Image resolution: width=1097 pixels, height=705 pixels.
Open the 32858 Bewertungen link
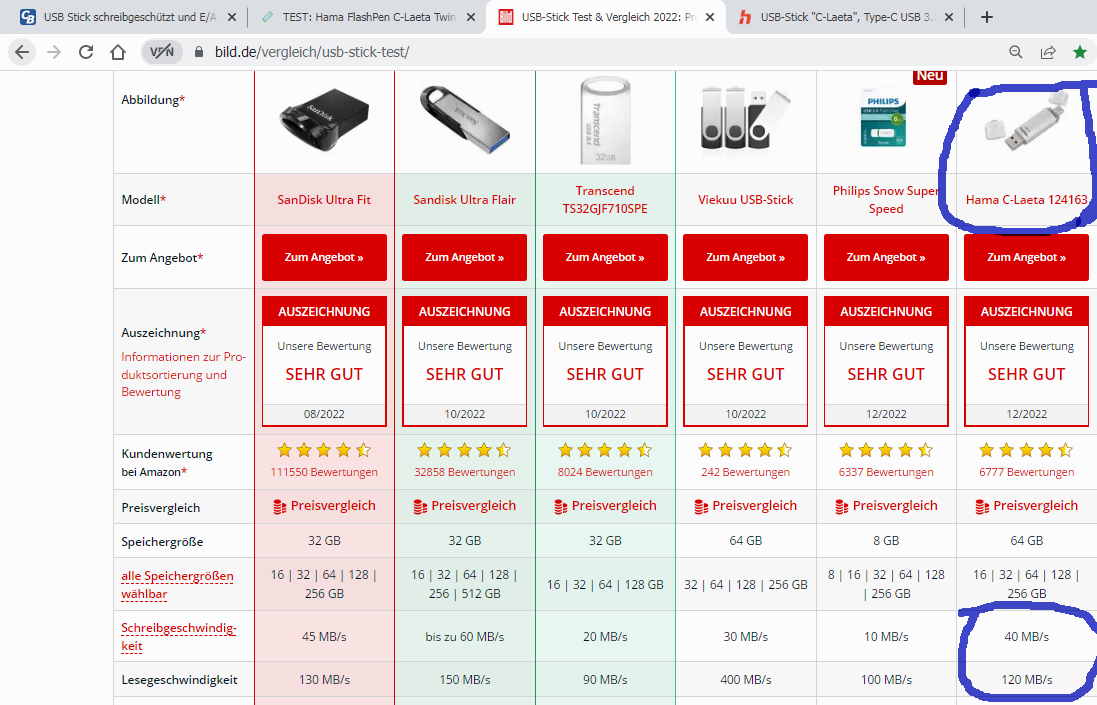click(x=465, y=472)
